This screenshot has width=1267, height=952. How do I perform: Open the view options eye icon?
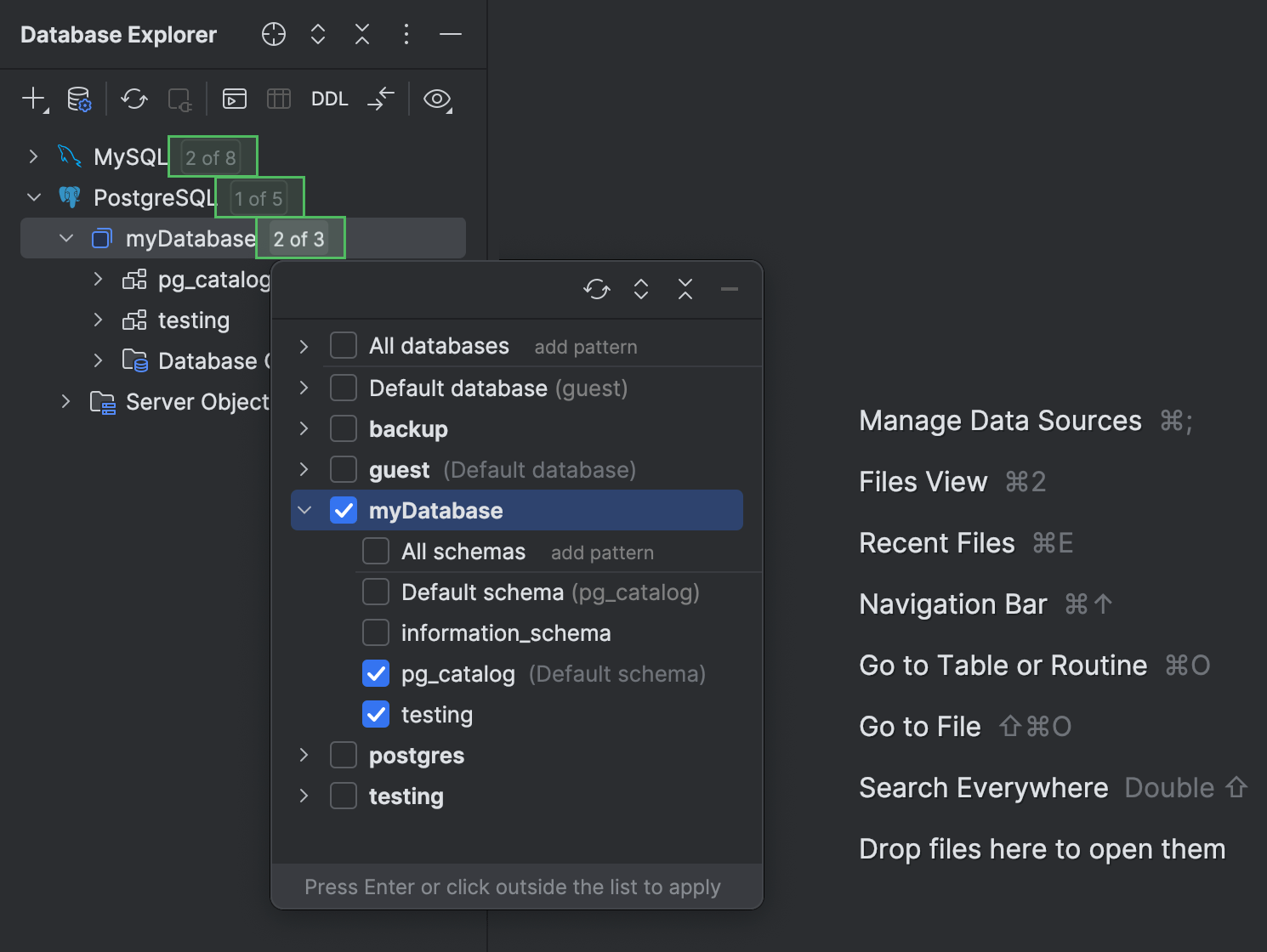(x=437, y=99)
